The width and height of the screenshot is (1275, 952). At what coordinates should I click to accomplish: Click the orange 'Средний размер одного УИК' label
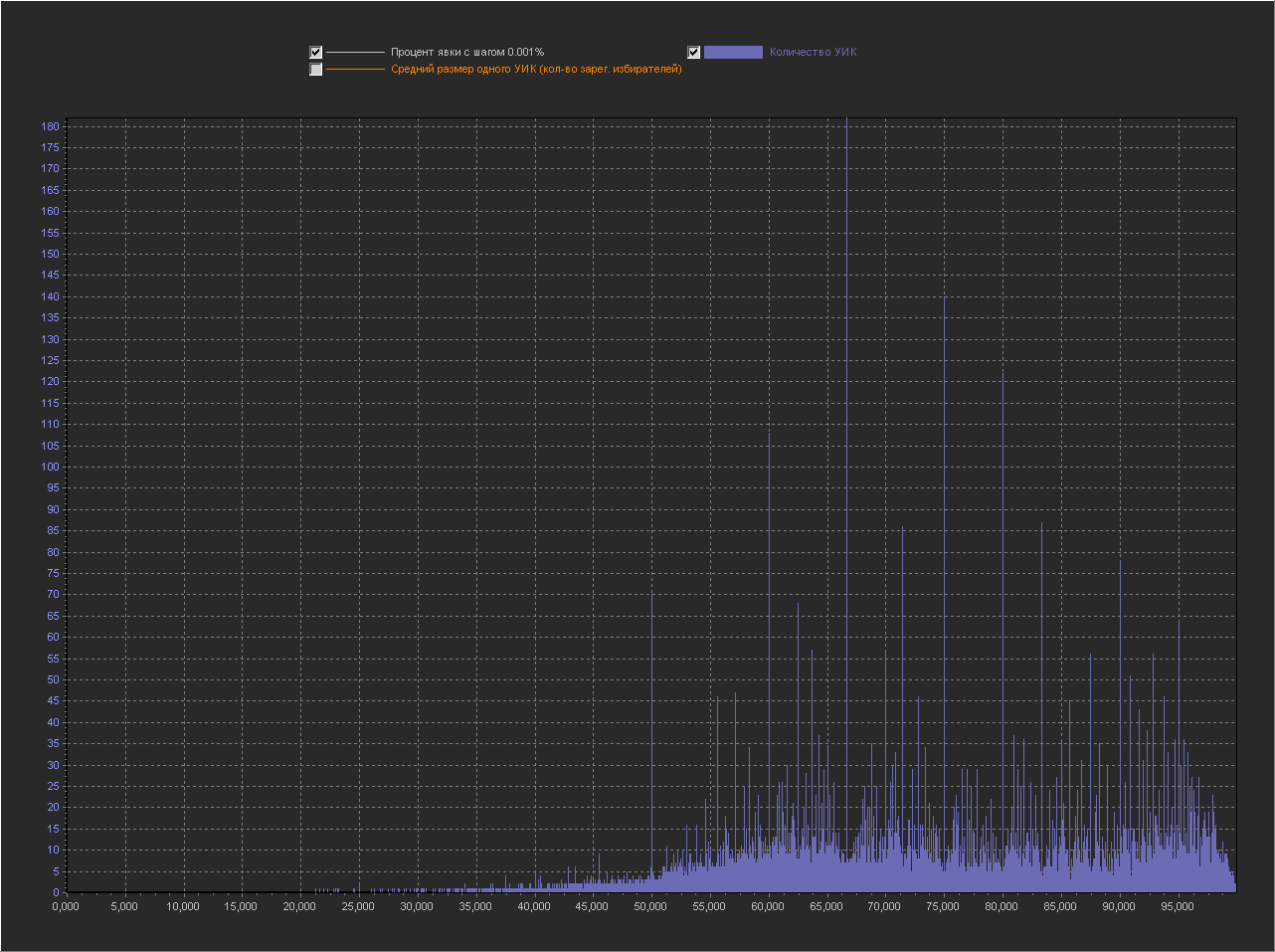[536, 70]
